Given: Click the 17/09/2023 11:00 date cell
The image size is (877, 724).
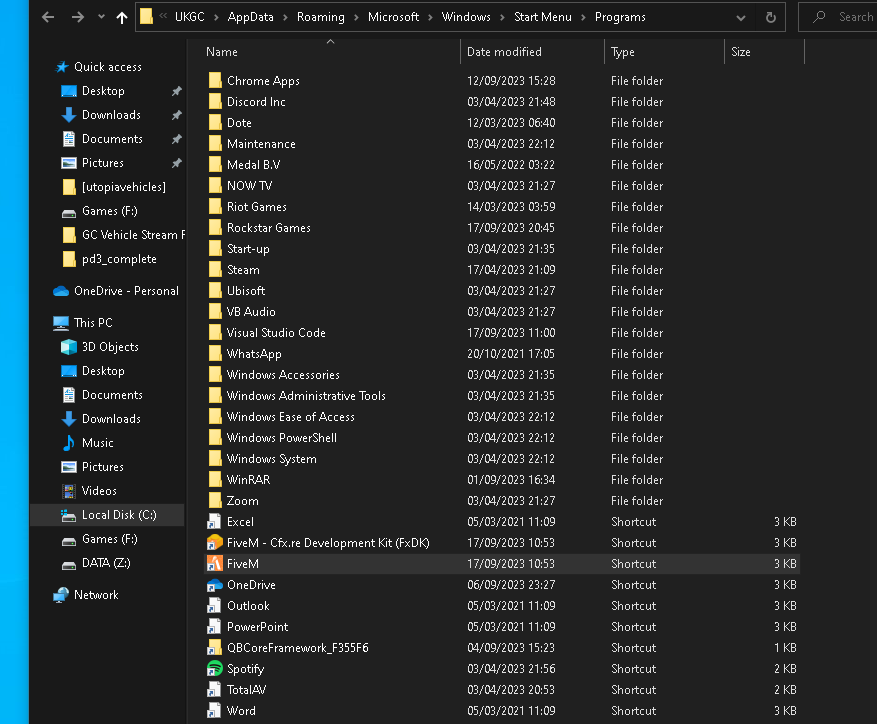Looking at the screenshot, I should click(x=511, y=333).
